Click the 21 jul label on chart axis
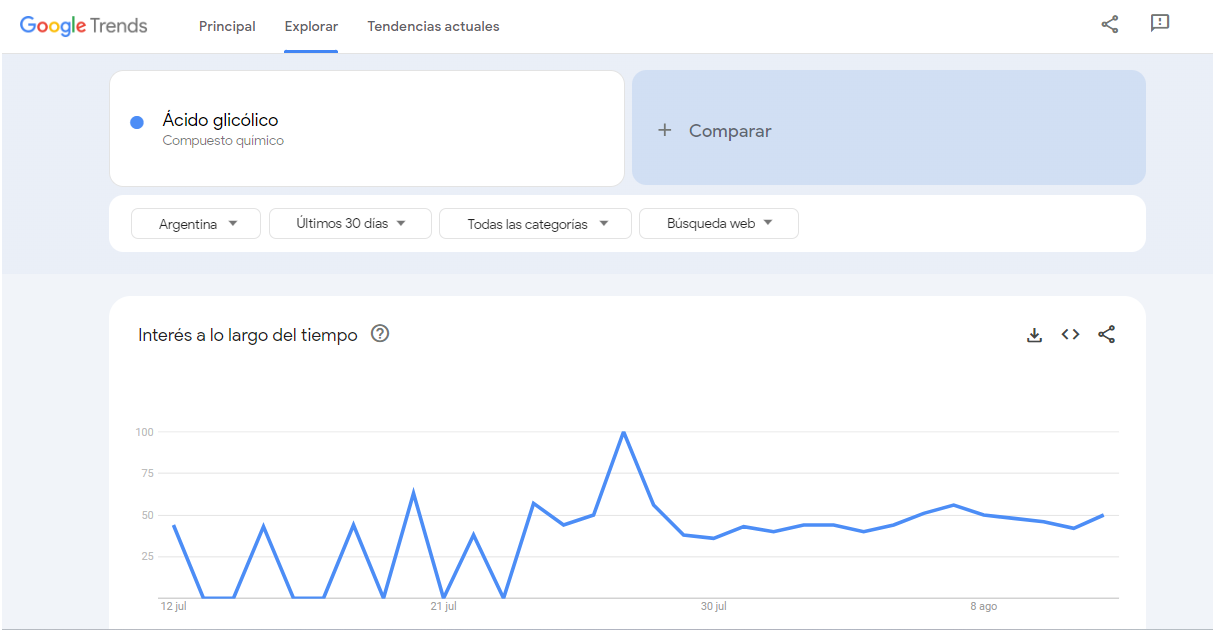Screen dimensions: 1215x632 click(x=443, y=606)
